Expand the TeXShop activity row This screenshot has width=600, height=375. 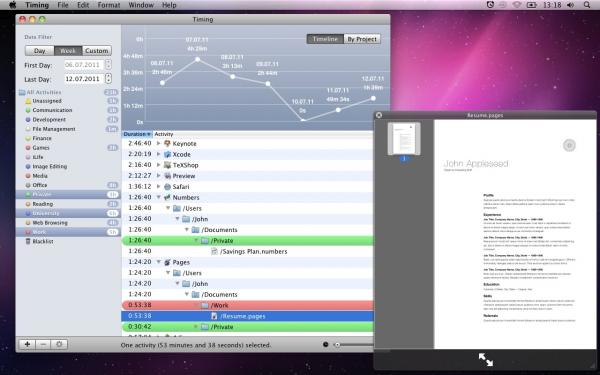tap(158, 165)
